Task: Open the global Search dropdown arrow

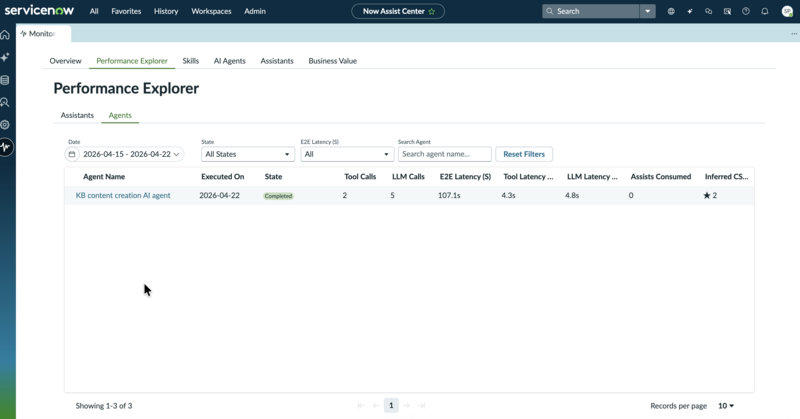Action: pyautogui.click(x=647, y=11)
